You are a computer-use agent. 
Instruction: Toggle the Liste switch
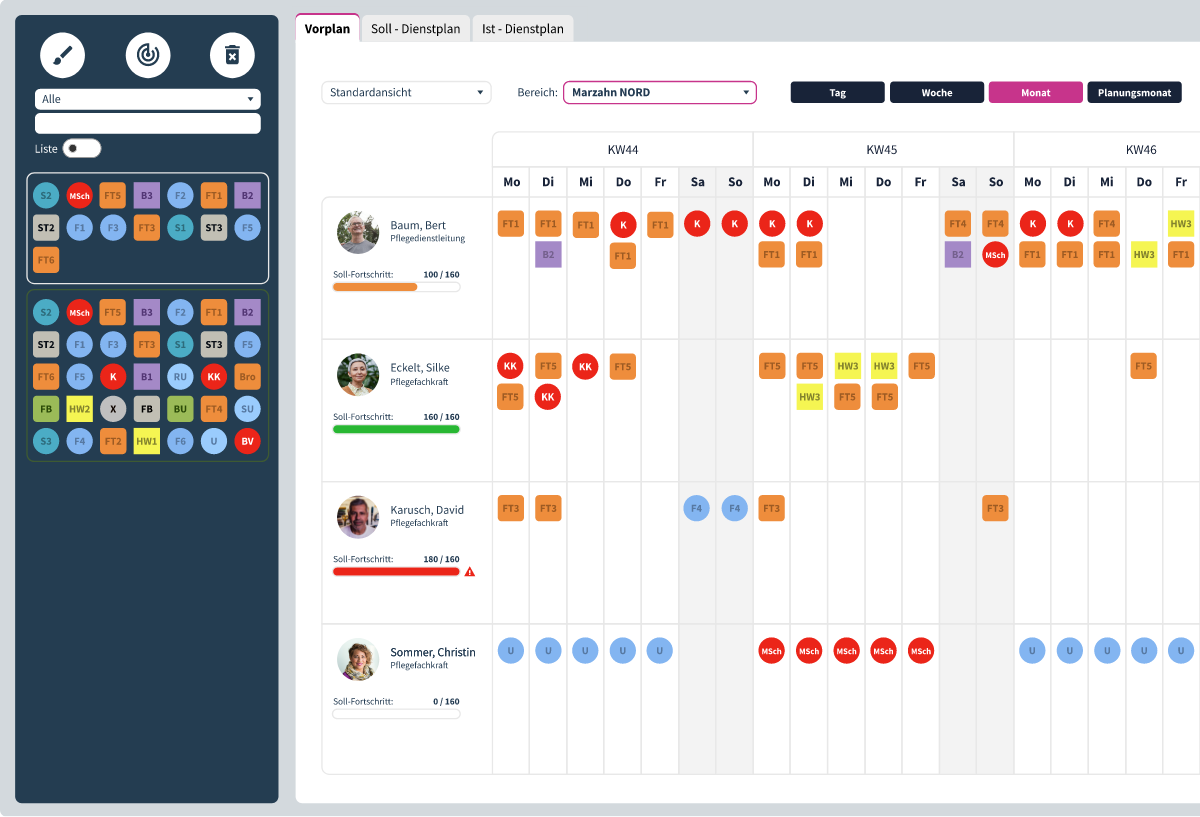tap(82, 149)
